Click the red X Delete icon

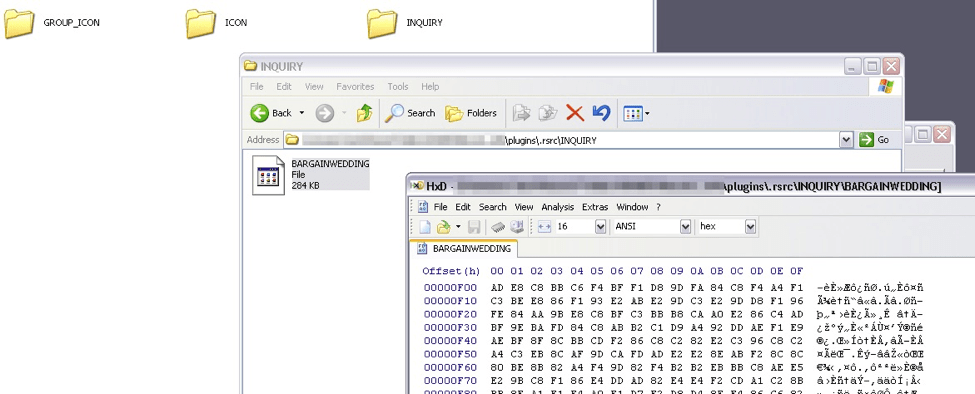pyautogui.click(x=575, y=113)
